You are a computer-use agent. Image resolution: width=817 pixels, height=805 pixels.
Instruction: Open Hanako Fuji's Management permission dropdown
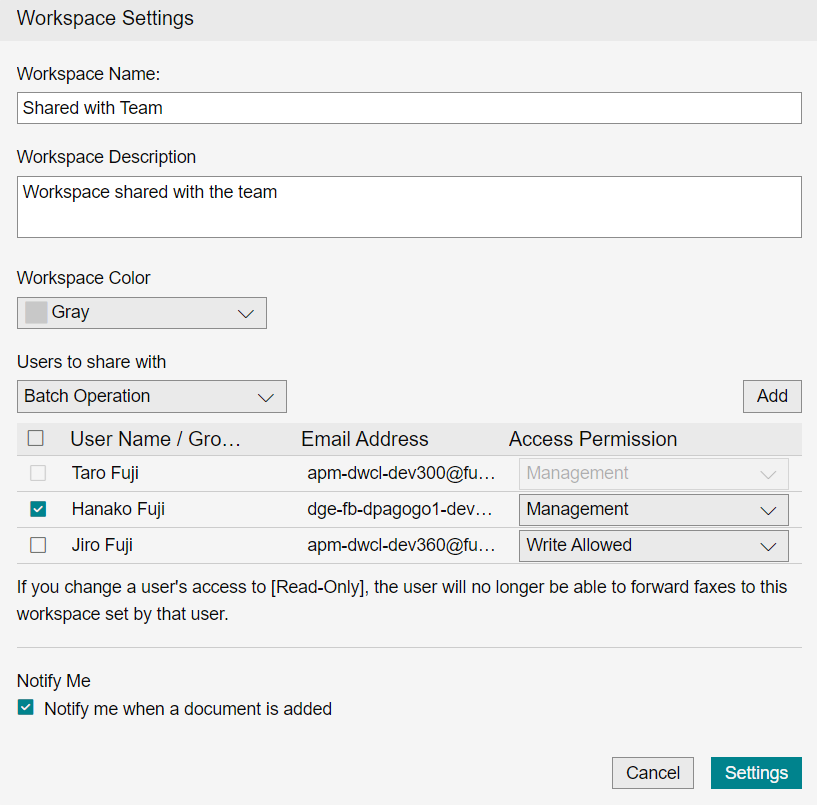pyautogui.click(x=653, y=510)
